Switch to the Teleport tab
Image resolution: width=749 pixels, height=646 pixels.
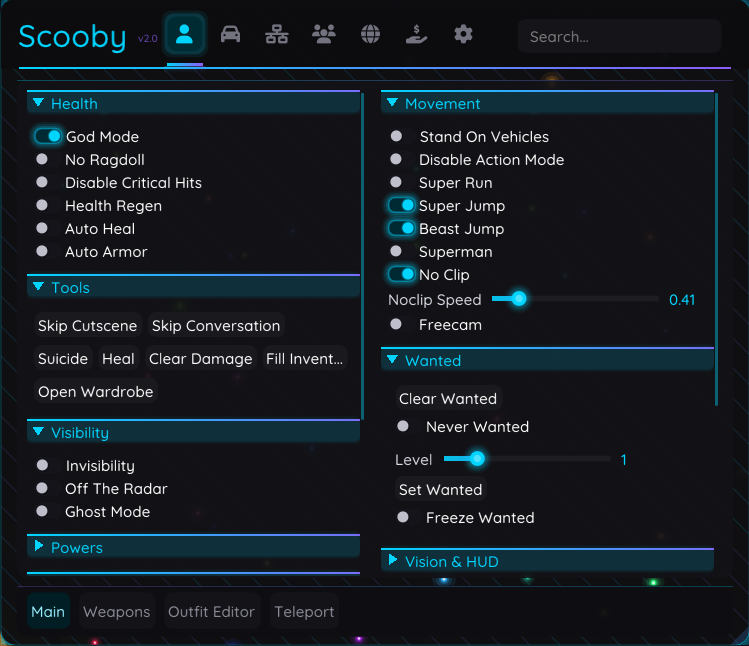(304, 611)
